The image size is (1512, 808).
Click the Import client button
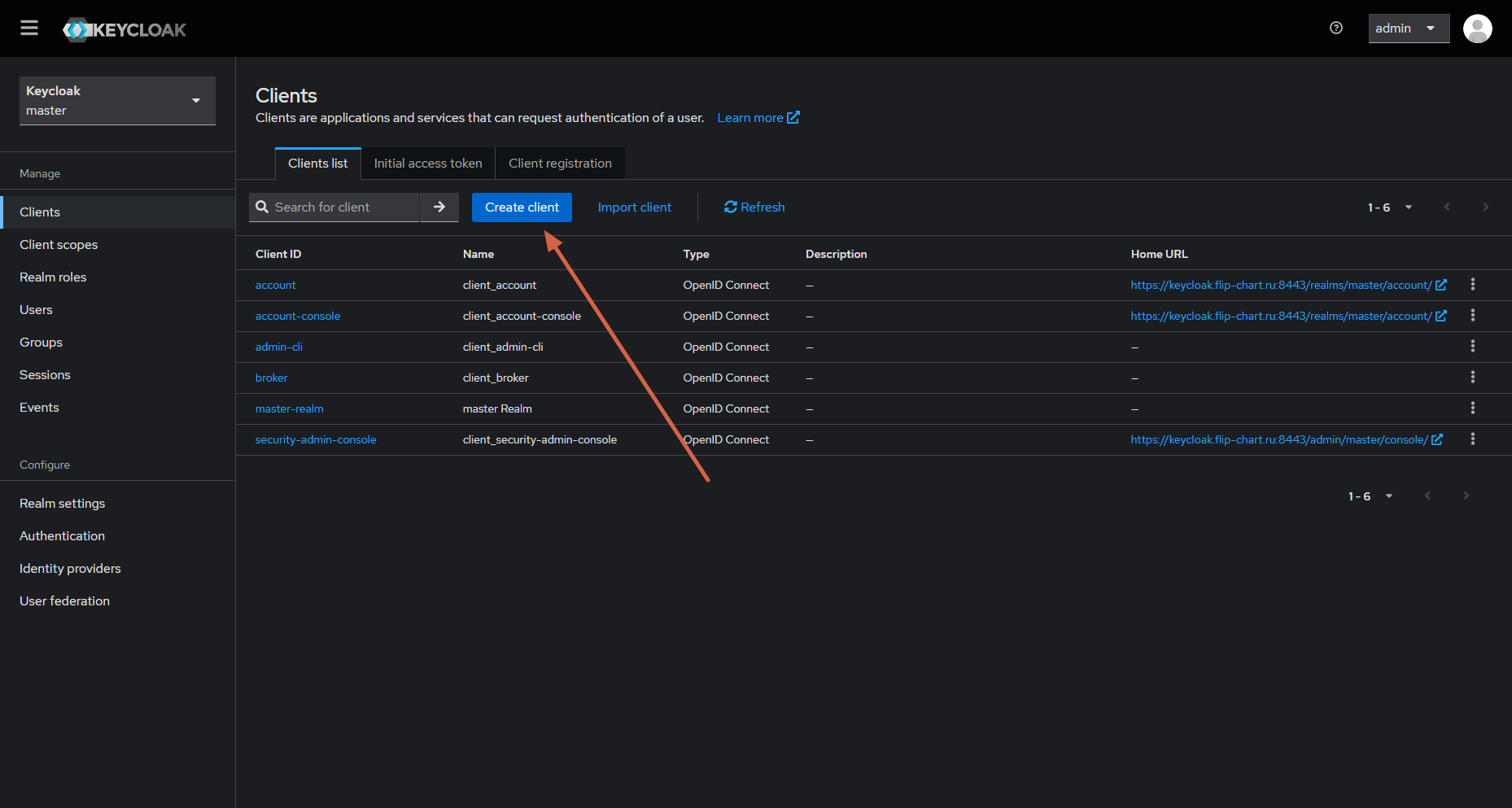635,207
